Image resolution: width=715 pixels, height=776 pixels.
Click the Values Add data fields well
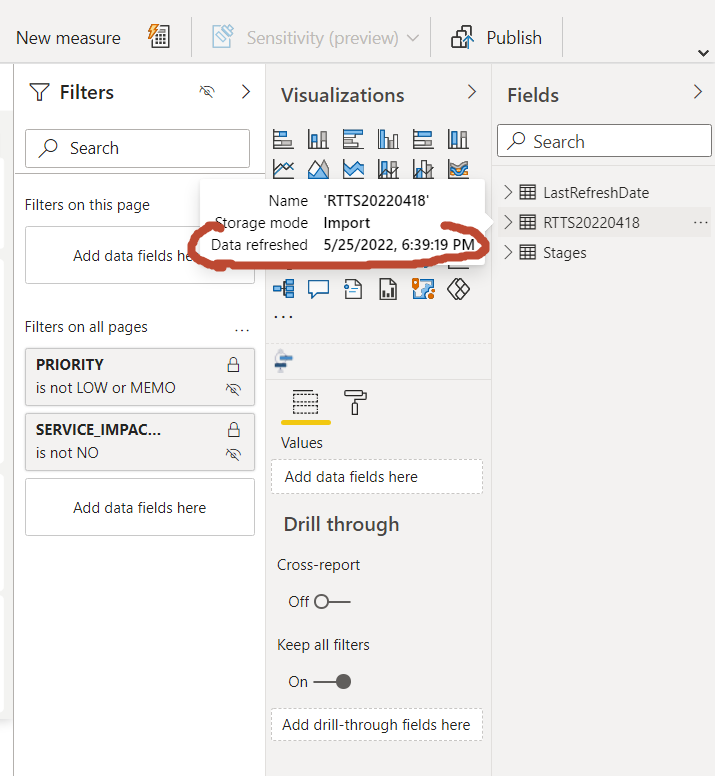pos(377,477)
